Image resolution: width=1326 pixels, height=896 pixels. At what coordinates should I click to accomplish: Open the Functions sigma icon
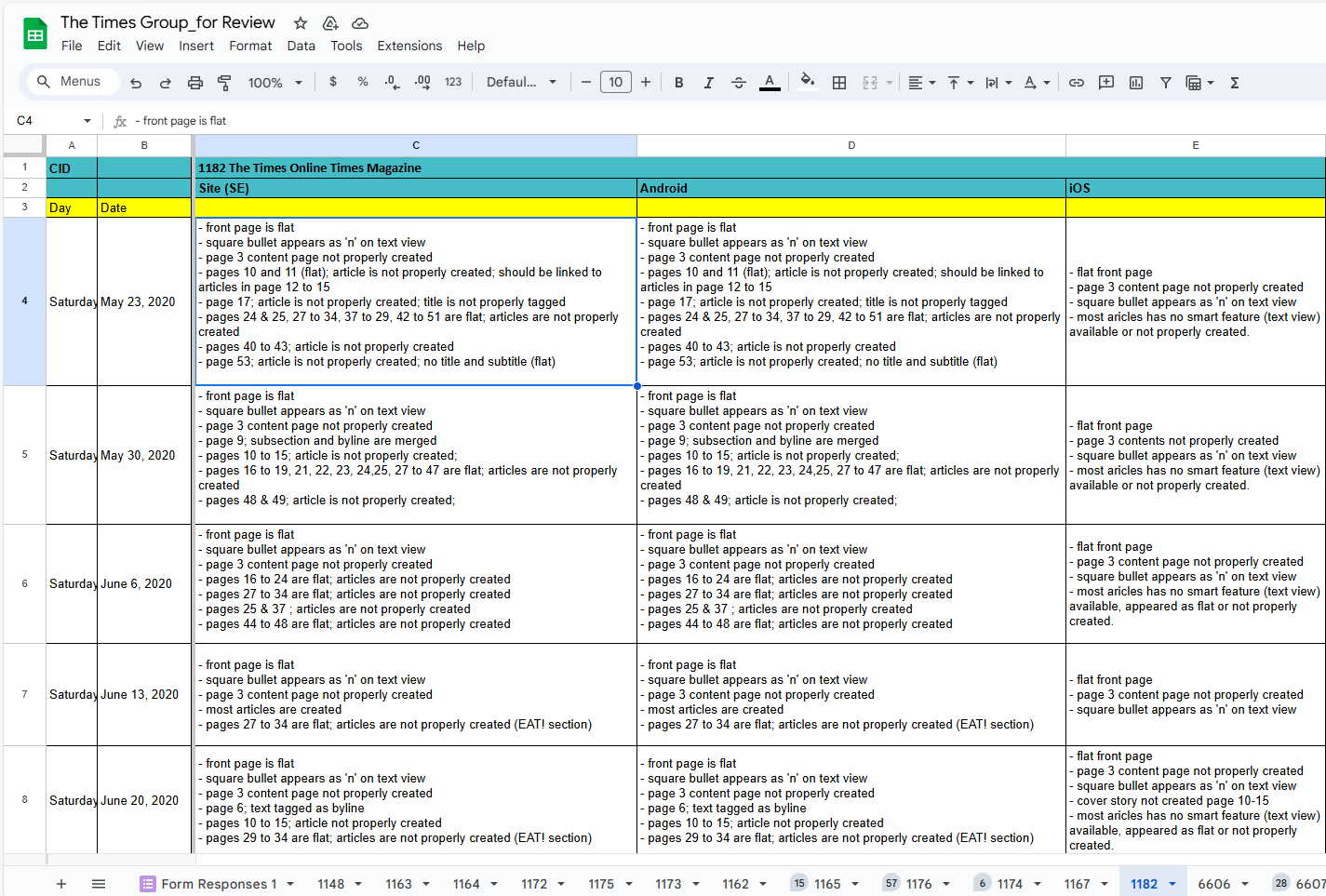point(1235,83)
